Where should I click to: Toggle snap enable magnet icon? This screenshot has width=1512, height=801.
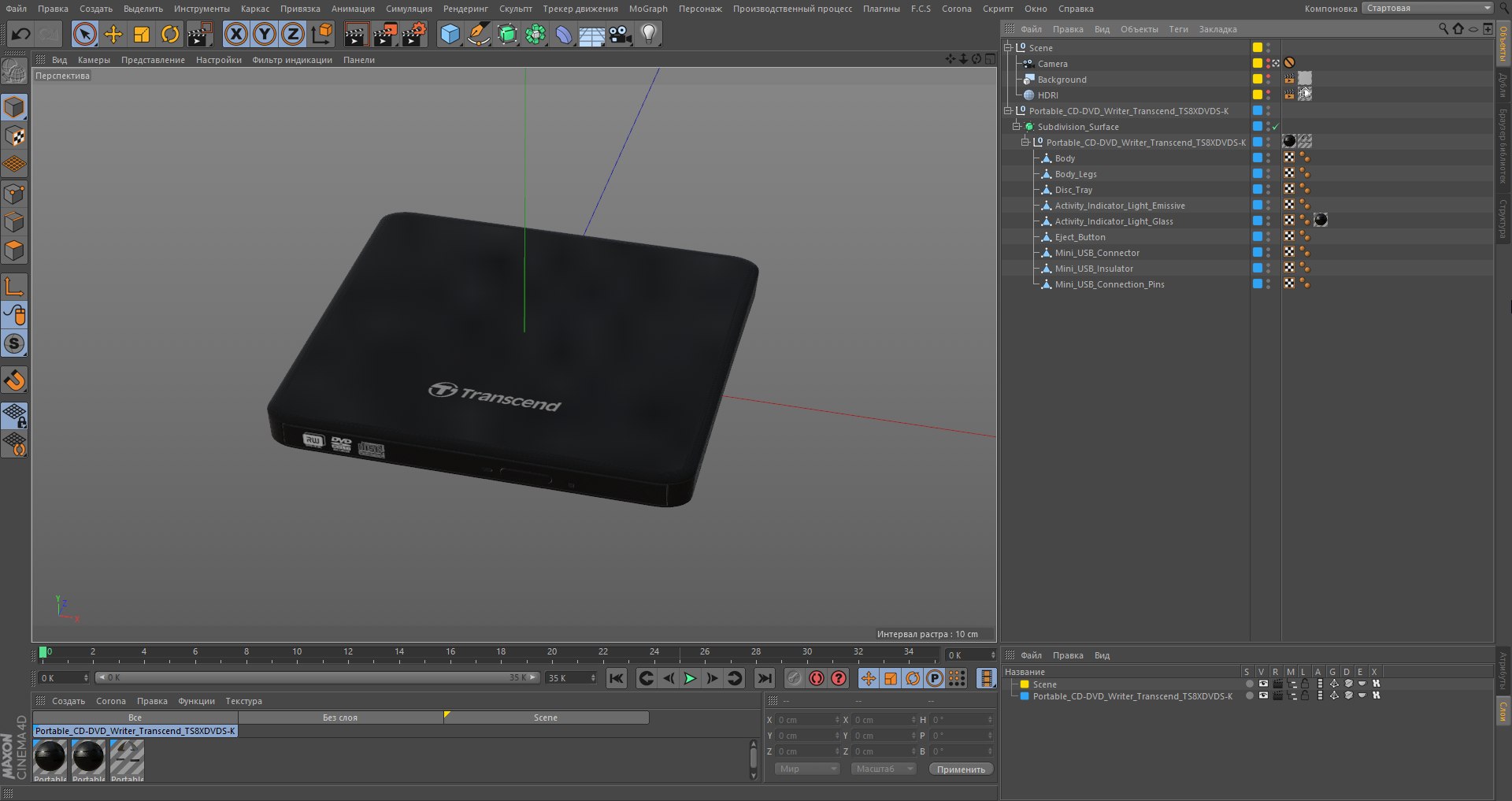point(14,380)
